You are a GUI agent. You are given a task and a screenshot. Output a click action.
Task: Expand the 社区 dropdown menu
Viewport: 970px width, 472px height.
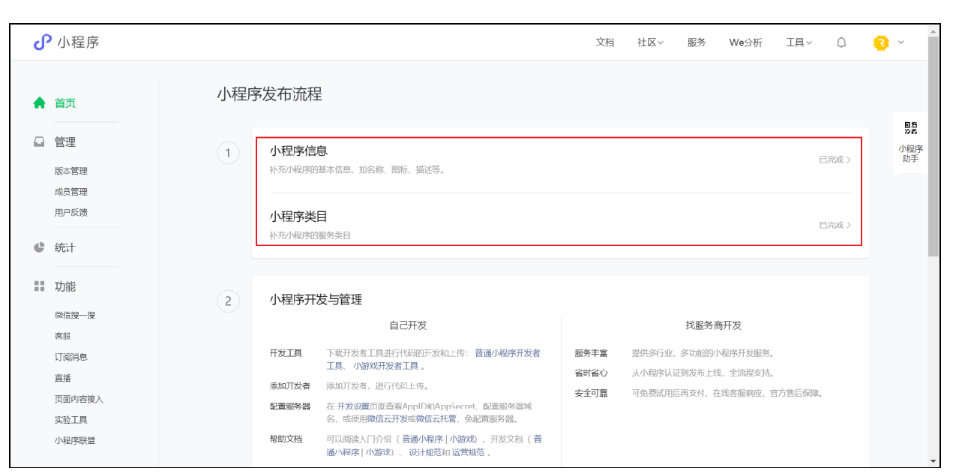tap(650, 43)
